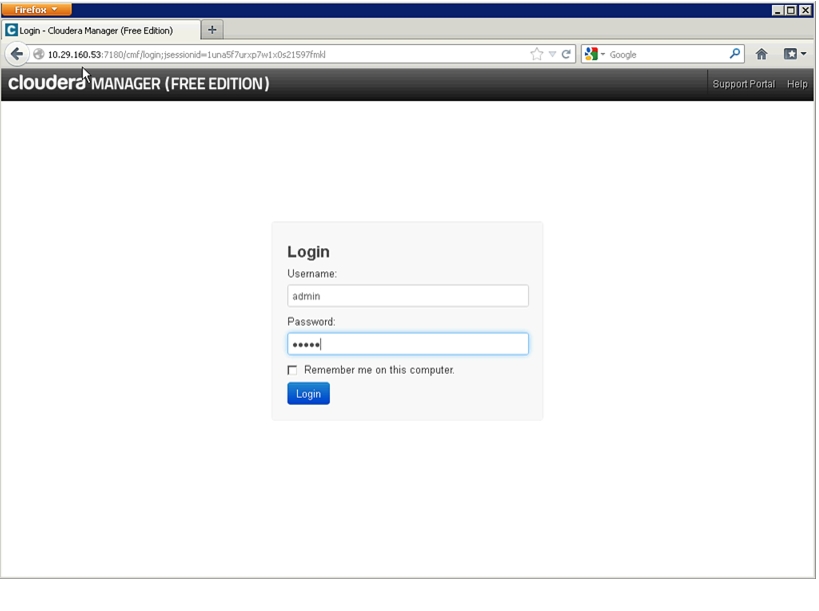Open the Firefox application menu
The height and width of the screenshot is (611, 819).
tap(36, 9)
